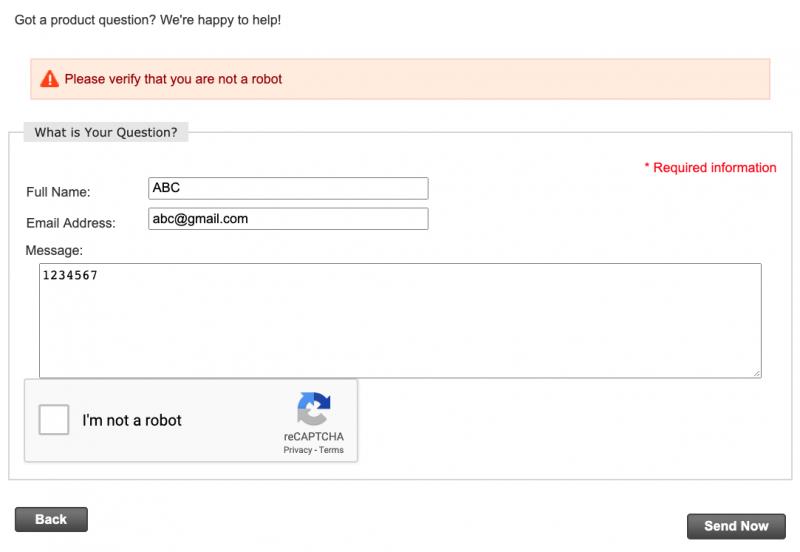Focus the Full Name input field
800x552 pixels.
(288, 188)
